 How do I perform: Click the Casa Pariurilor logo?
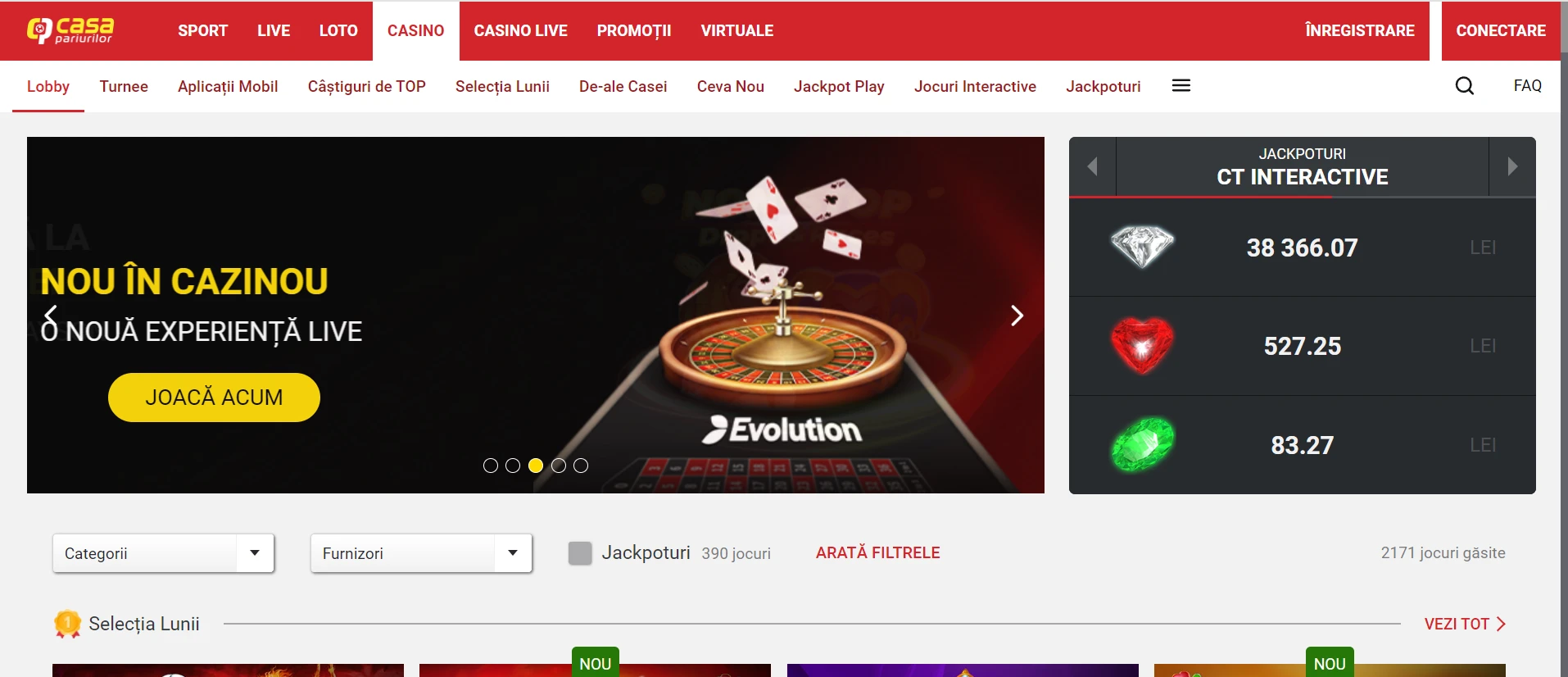tap(70, 30)
